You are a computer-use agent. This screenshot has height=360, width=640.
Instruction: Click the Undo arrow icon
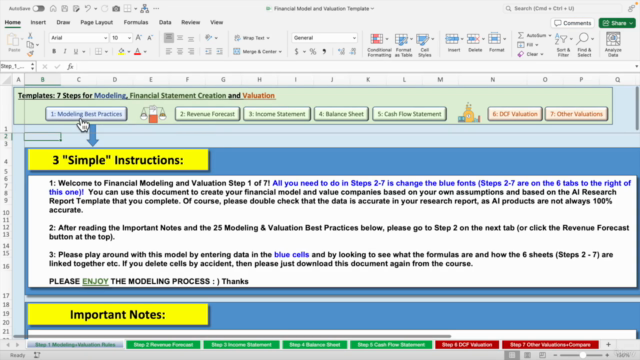coord(88,8)
